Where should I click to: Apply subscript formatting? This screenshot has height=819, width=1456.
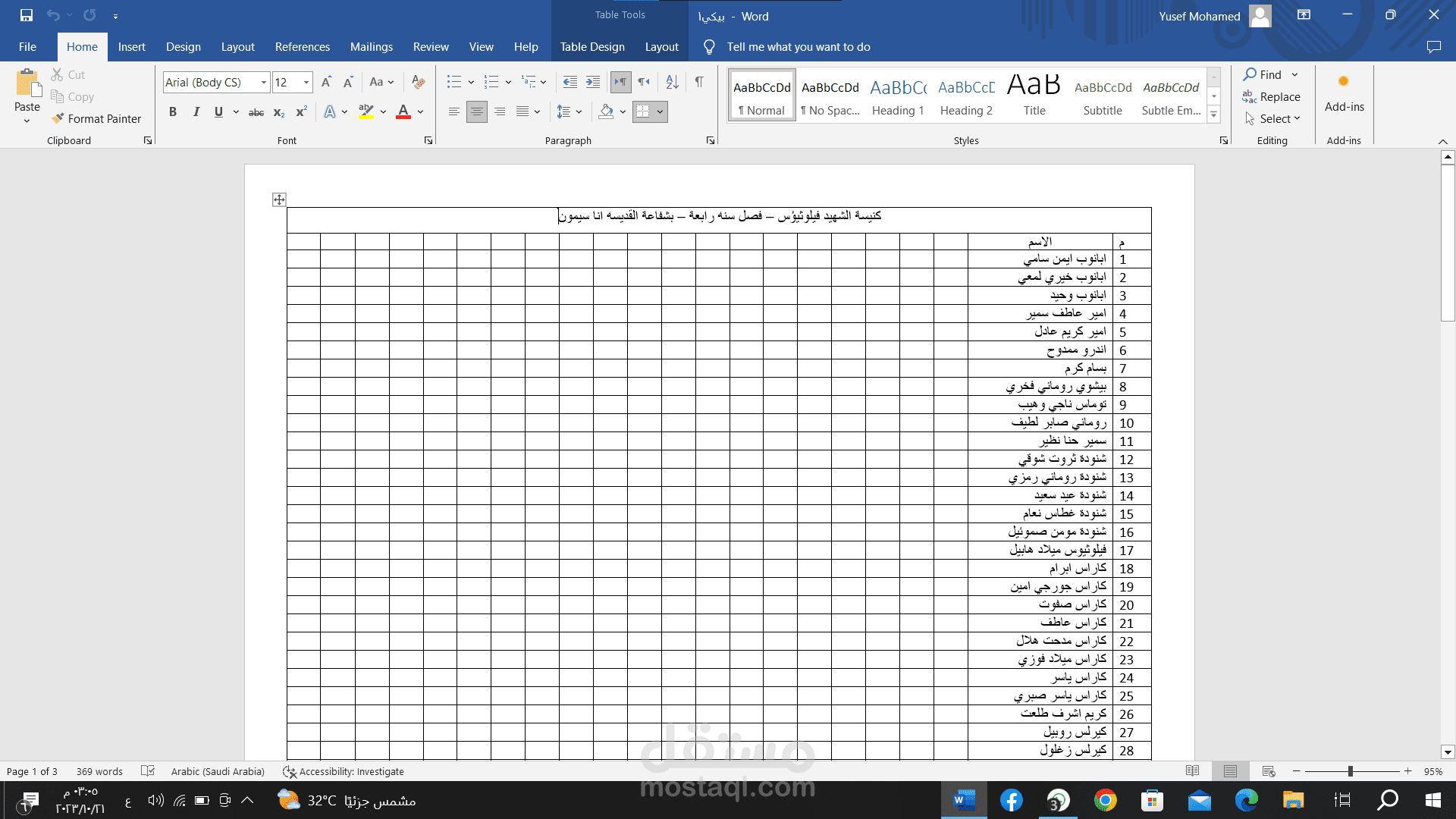279,112
